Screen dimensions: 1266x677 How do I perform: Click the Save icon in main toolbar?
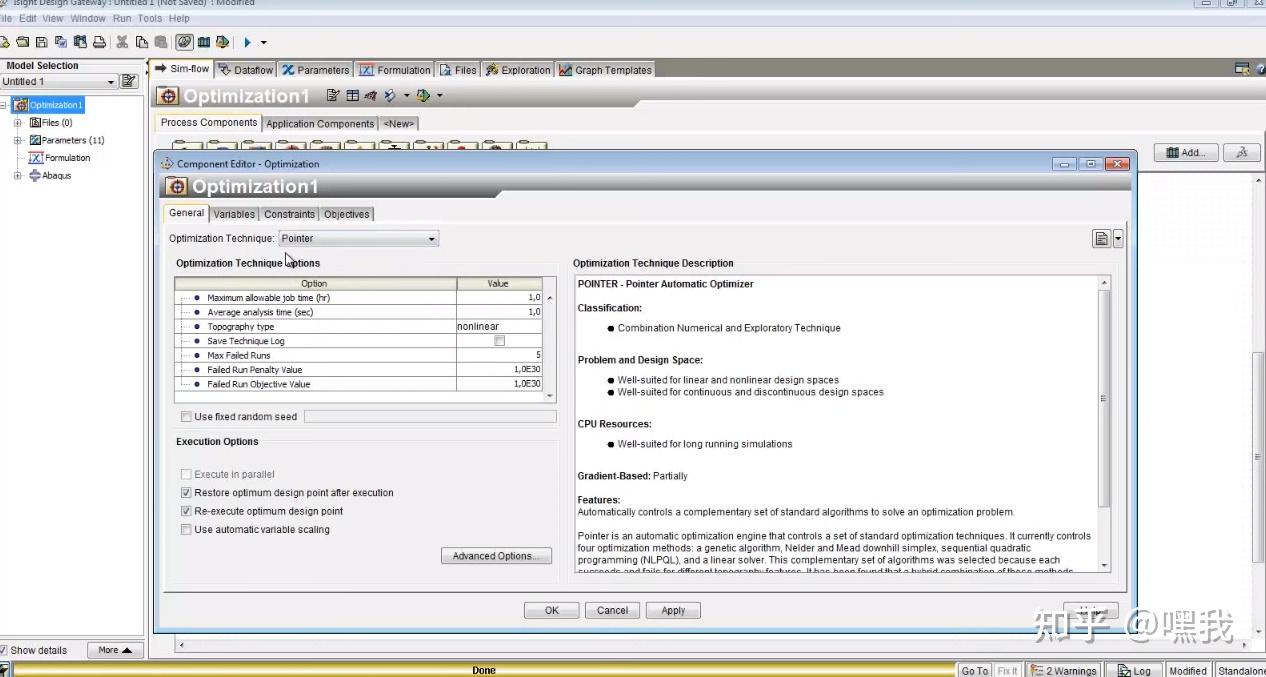point(41,42)
